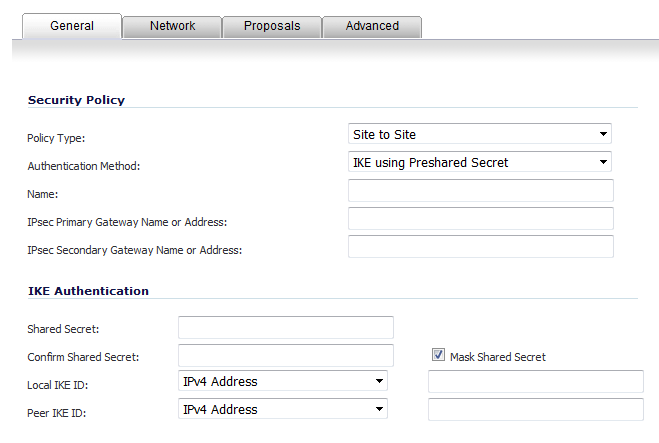Click the Confirm Shared Secret field
Image resolution: width=659 pixels, height=443 pixels.
coord(286,356)
